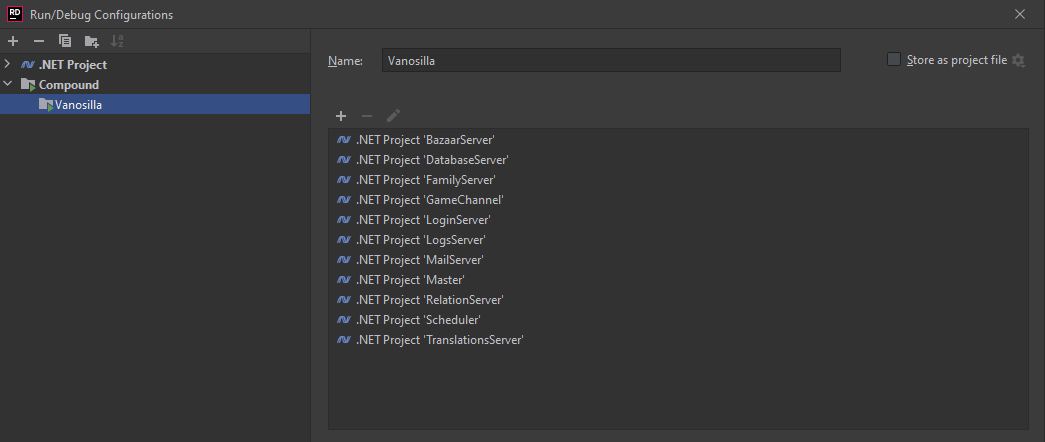Click into the Name input field
The image size is (1045, 442).
610,61
